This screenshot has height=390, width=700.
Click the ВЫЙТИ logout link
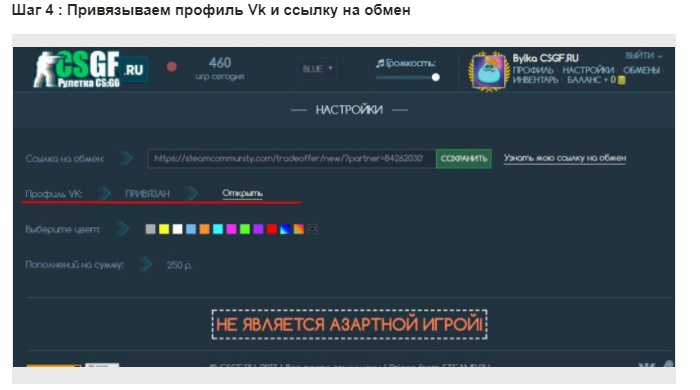tap(643, 56)
